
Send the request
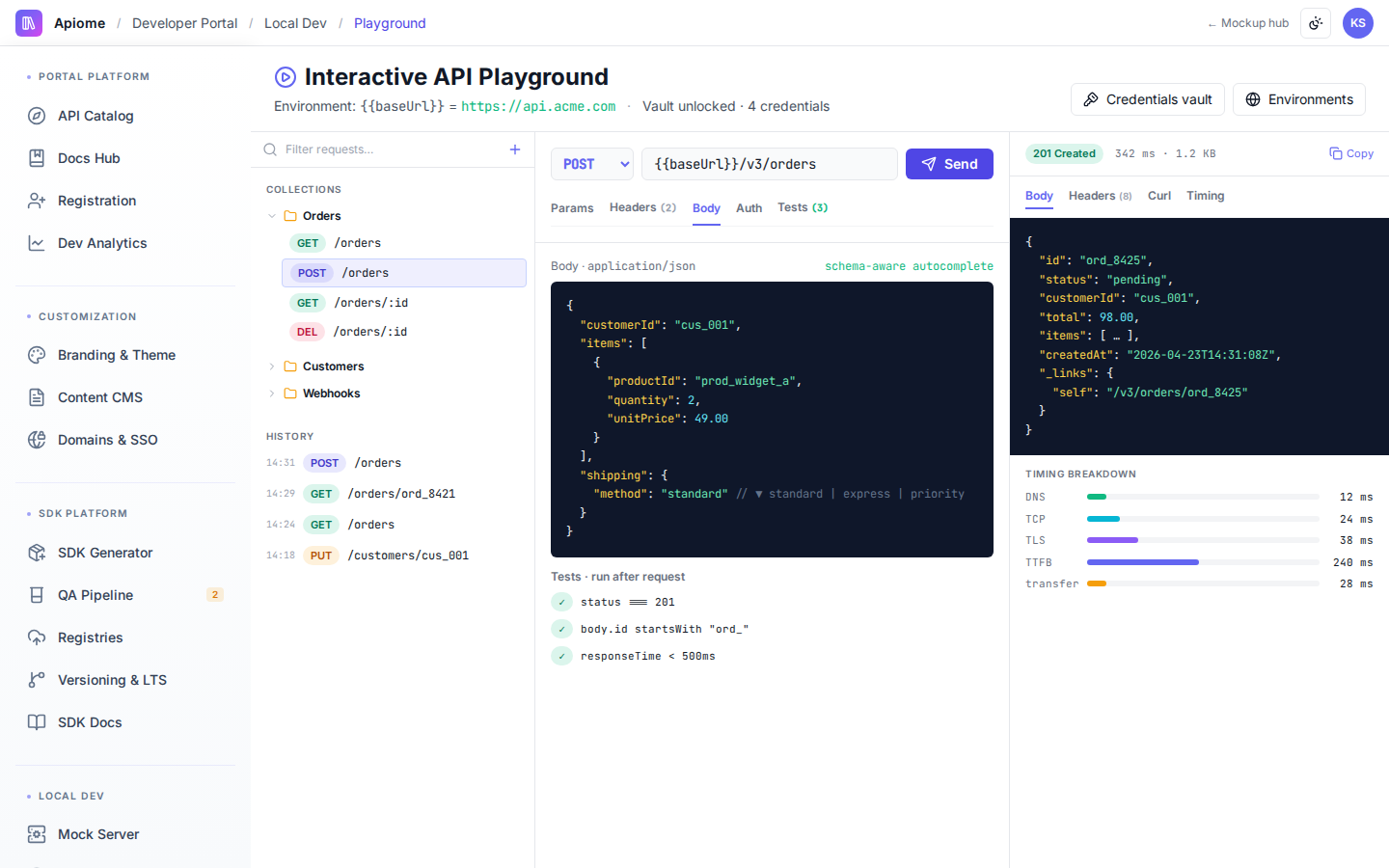click(x=949, y=164)
